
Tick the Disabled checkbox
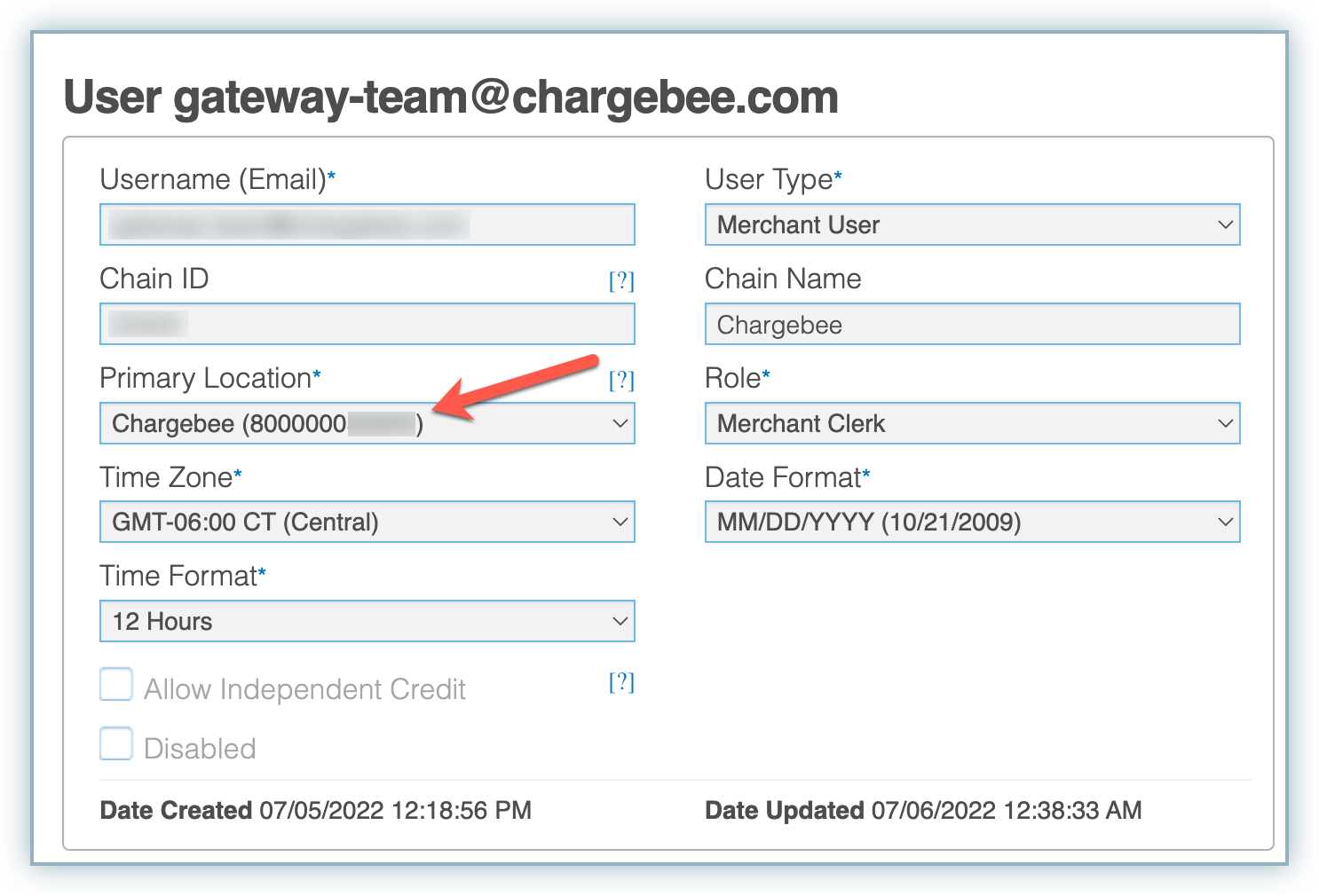coord(116,744)
